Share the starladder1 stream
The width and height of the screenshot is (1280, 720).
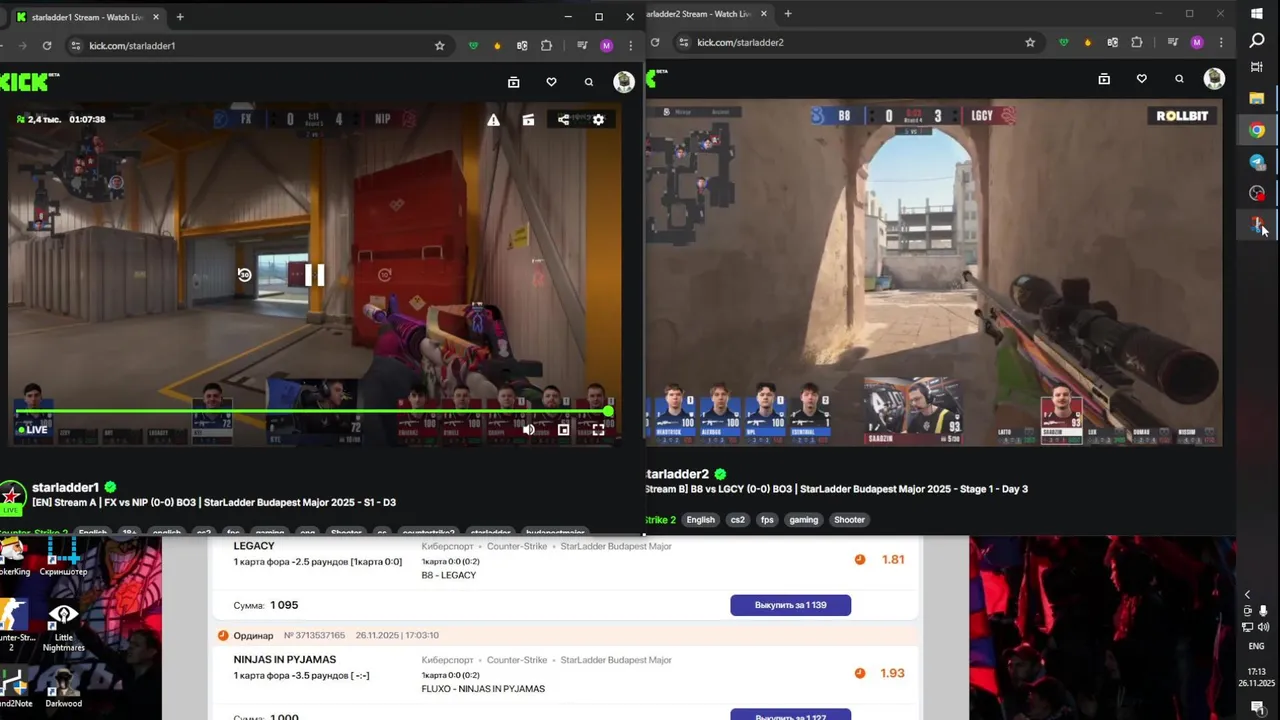click(563, 120)
